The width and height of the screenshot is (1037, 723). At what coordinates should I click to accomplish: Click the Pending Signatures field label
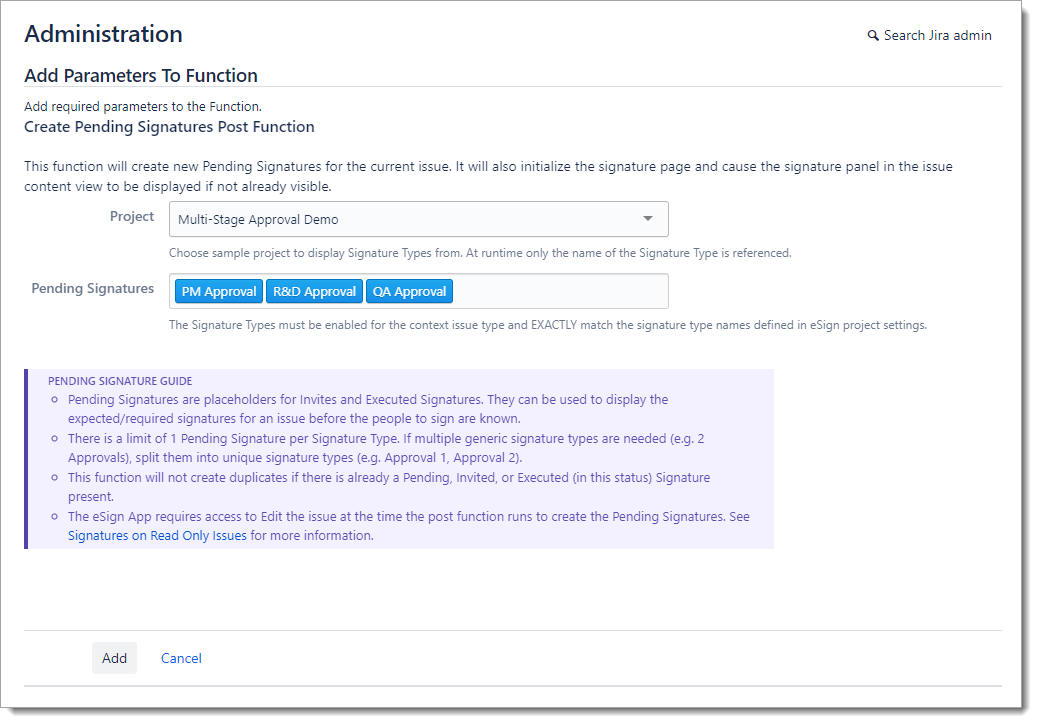coord(93,289)
